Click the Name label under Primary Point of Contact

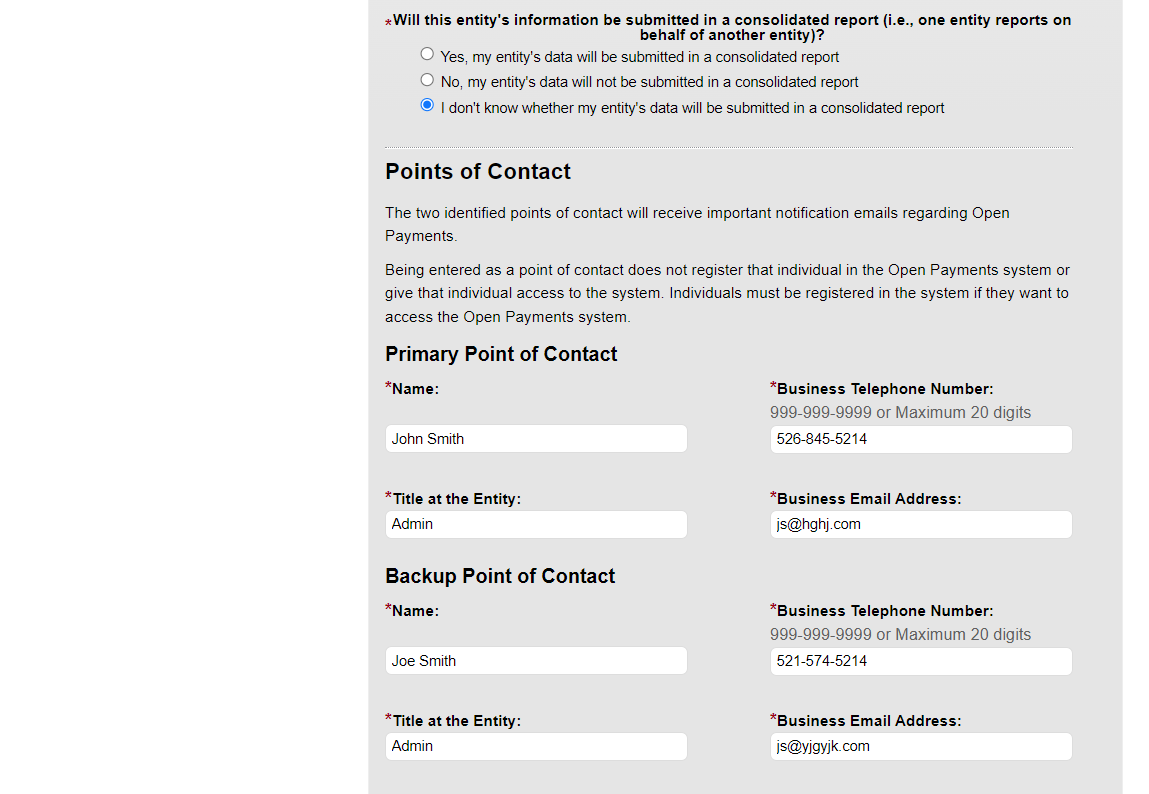pos(415,389)
